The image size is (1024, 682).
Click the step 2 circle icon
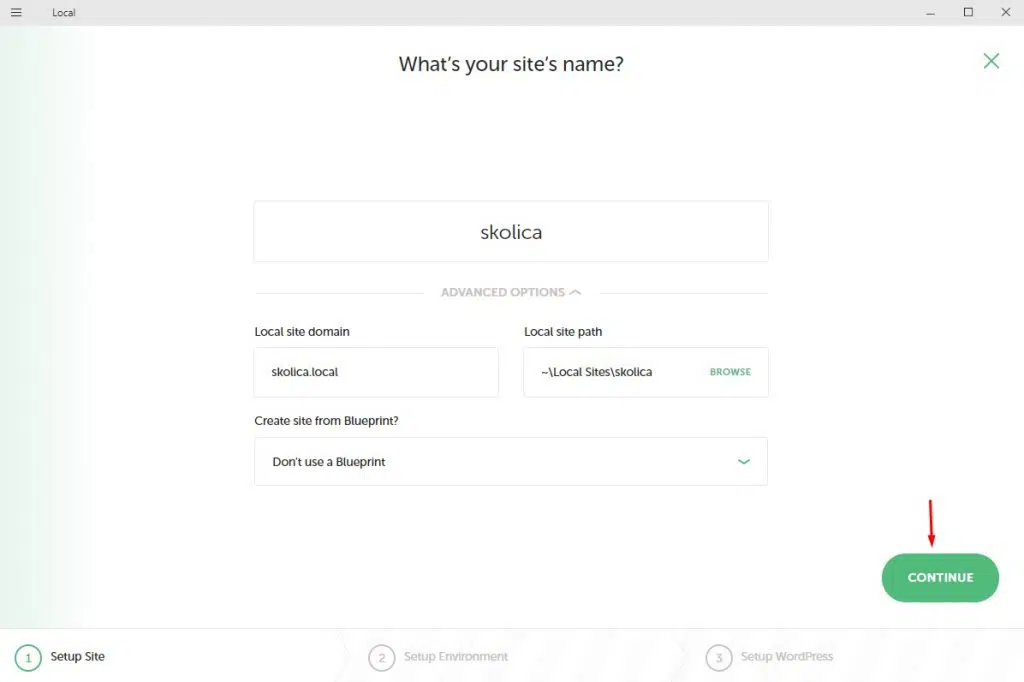381,657
